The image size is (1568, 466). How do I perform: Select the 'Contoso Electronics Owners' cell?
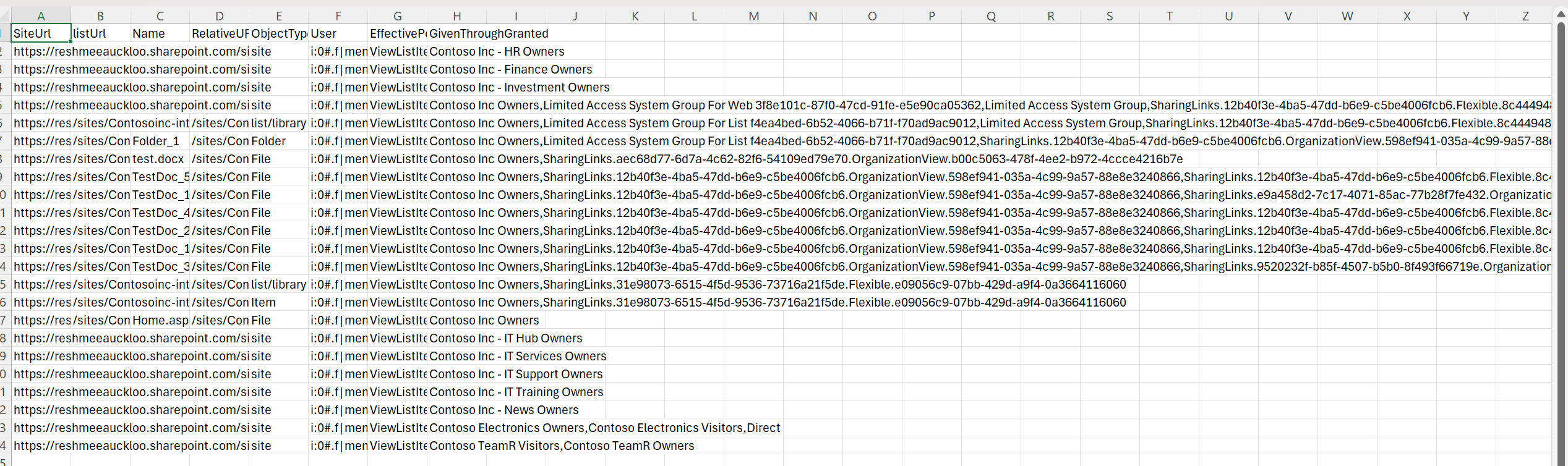point(456,428)
